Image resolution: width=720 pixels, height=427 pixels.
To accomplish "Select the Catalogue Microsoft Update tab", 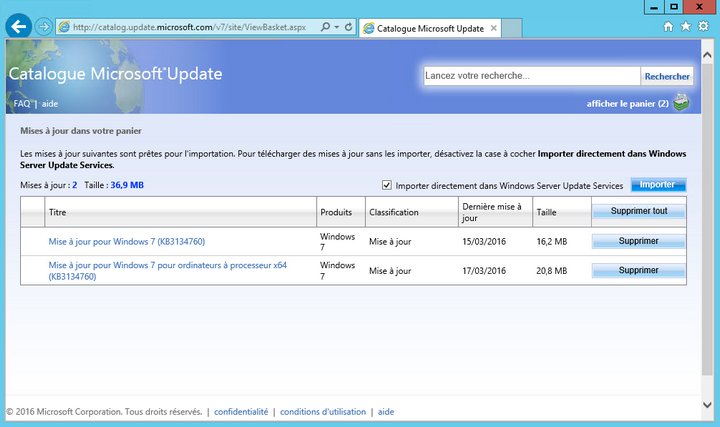I will tap(430, 28).
